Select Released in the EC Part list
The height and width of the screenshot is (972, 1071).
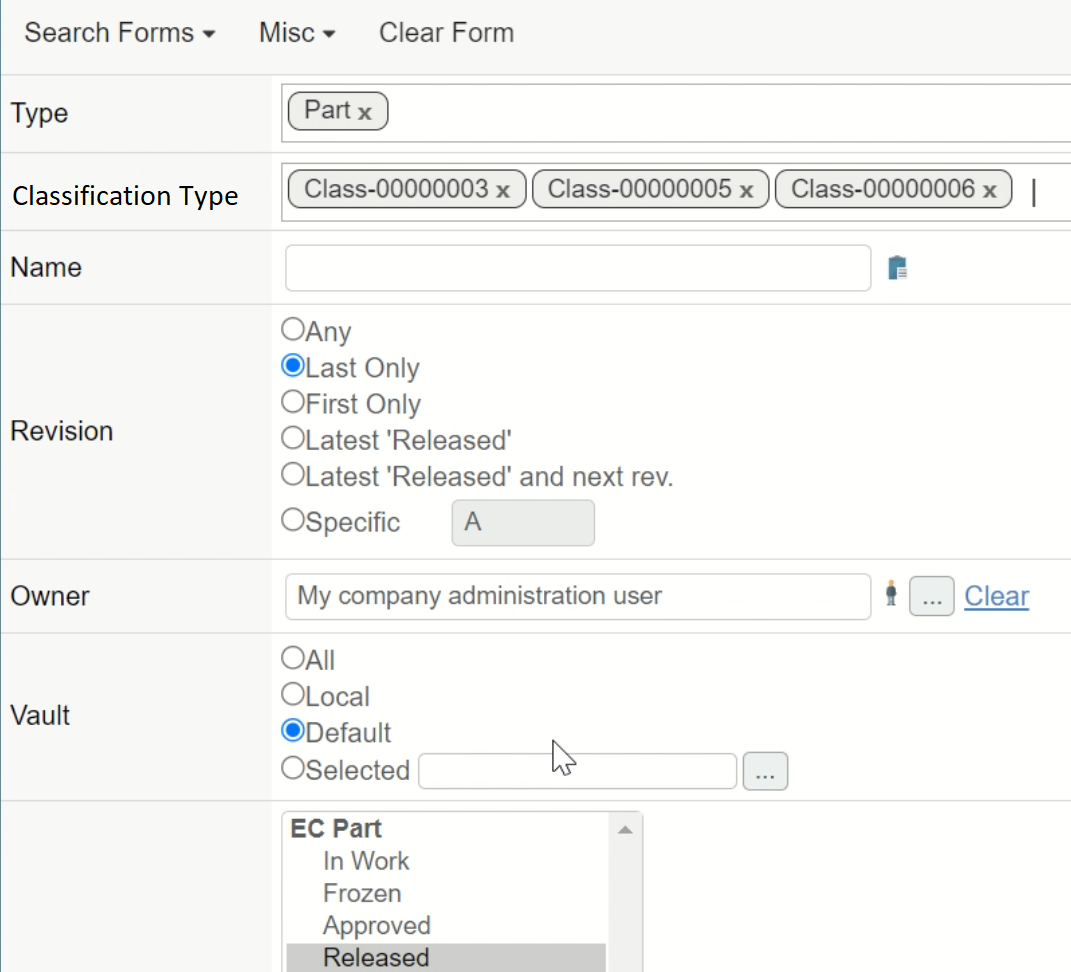pyautogui.click(x=376, y=957)
